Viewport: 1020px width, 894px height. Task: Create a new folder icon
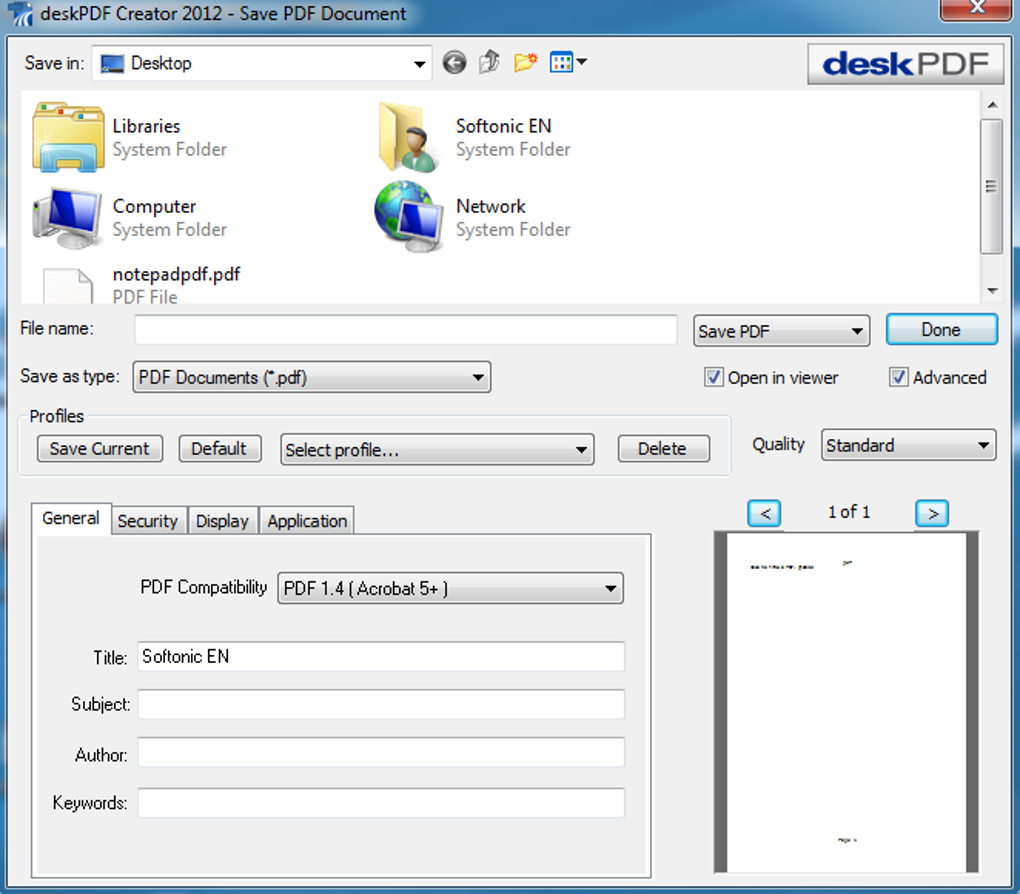(525, 62)
